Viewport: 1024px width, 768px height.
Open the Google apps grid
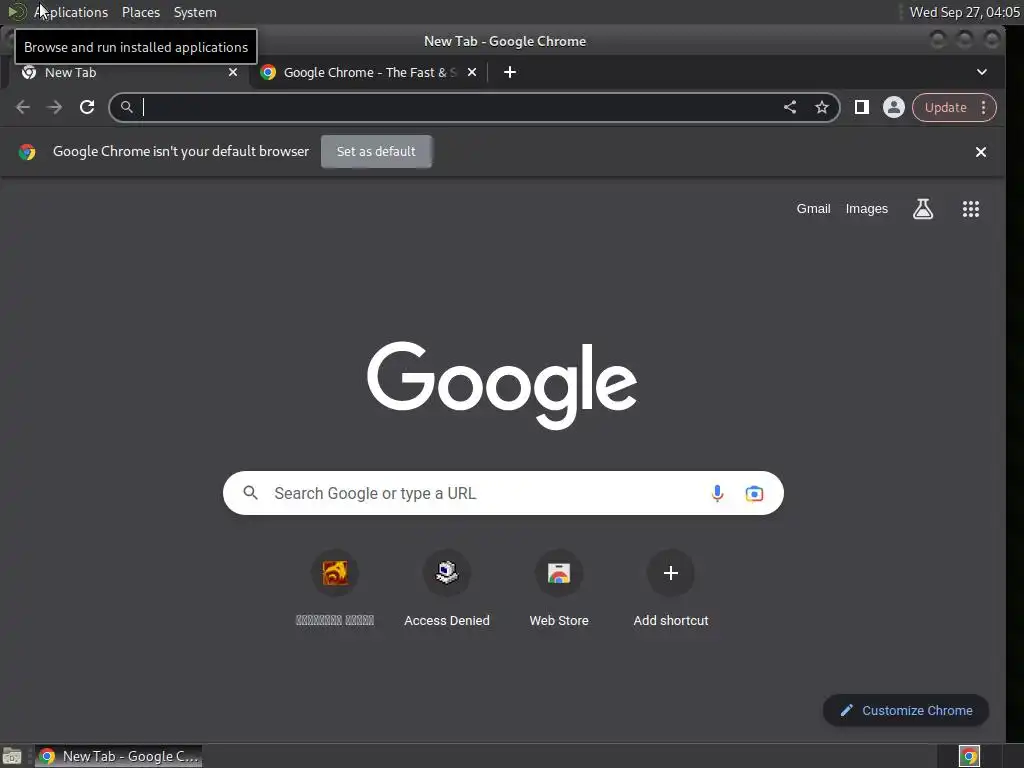[970, 209]
